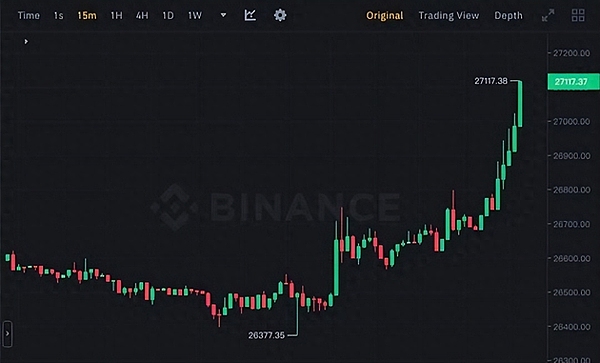Click the Time line-chart option

(x=29, y=16)
